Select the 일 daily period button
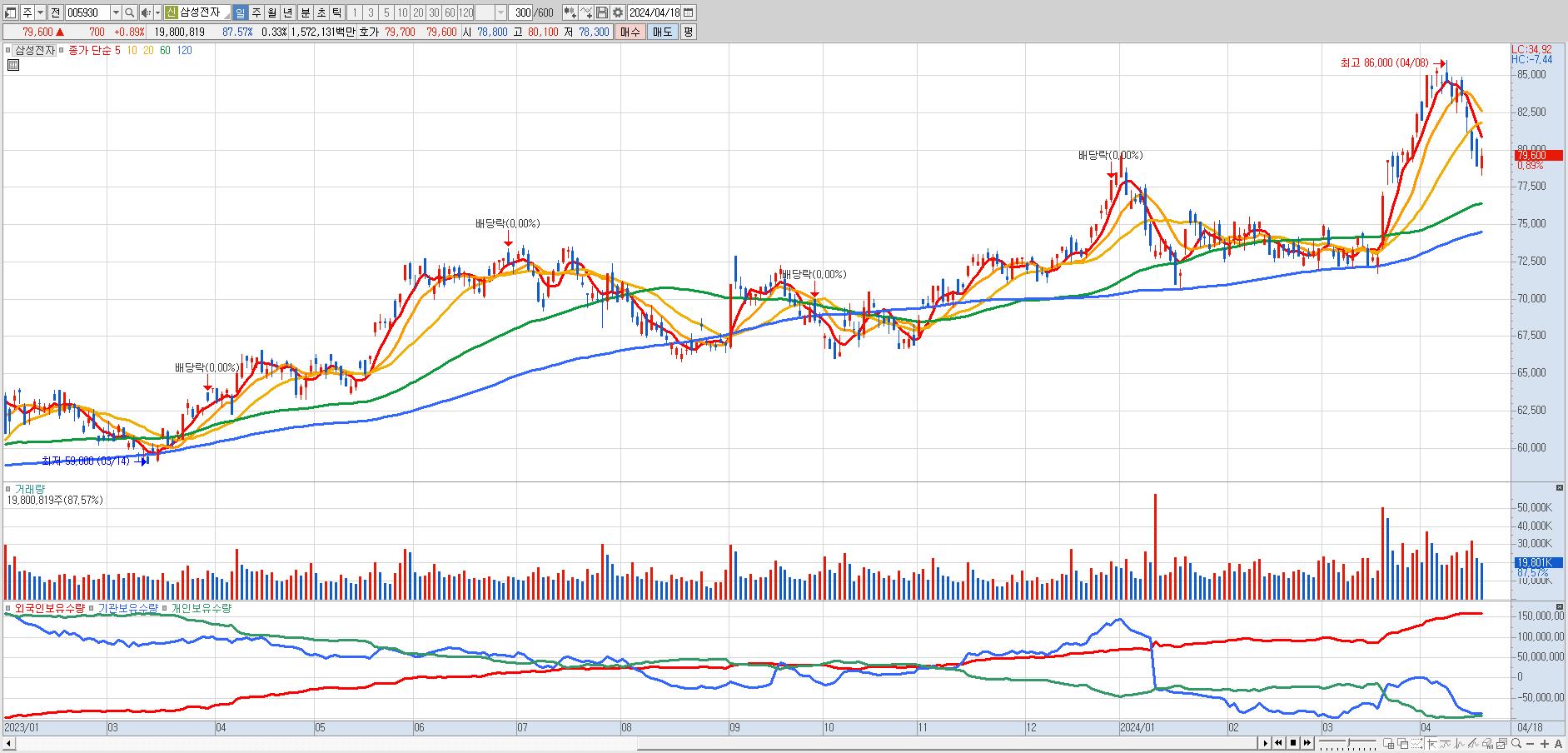 [x=241, y=12]
